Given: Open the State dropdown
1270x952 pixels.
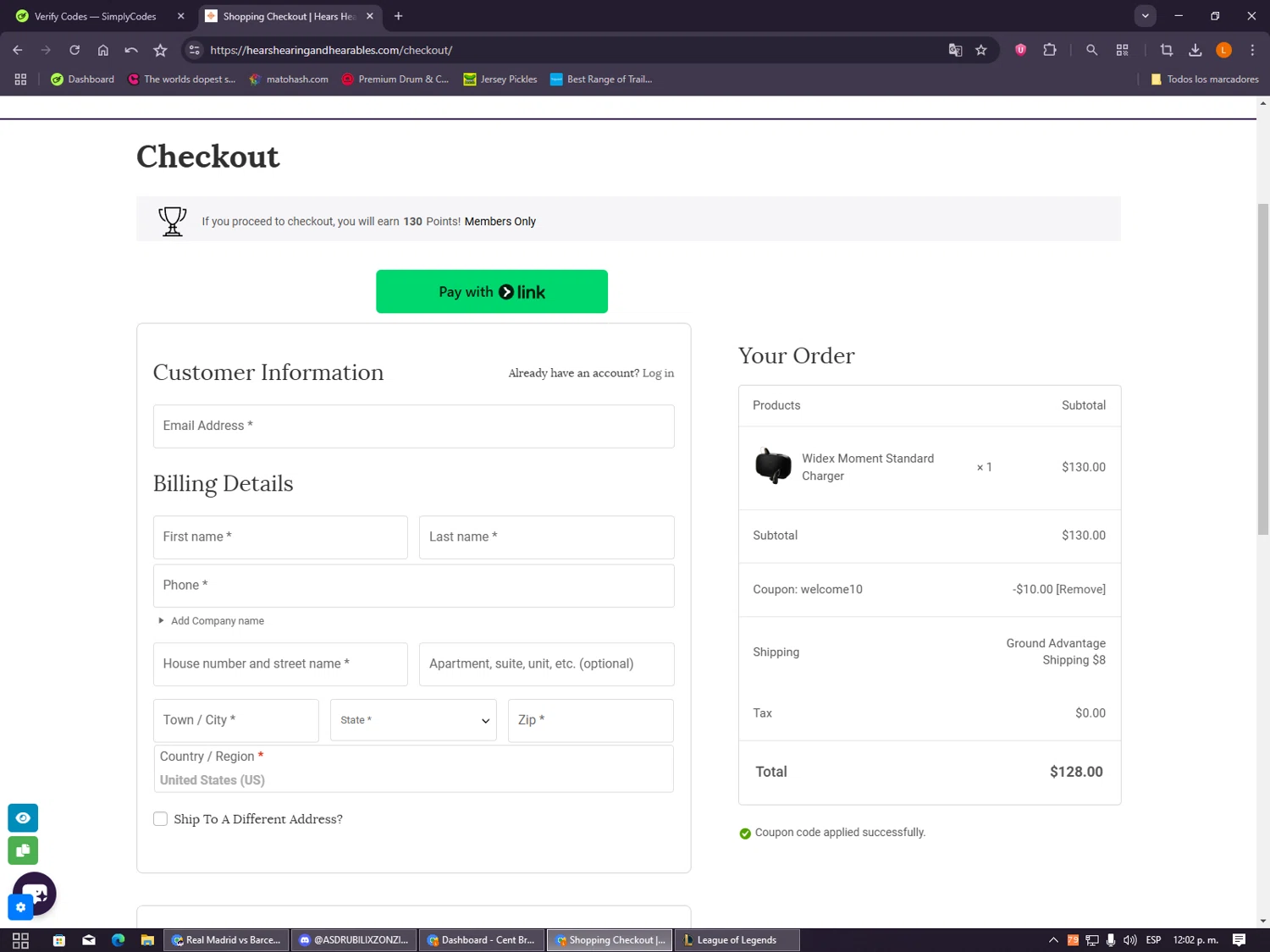Looking at the screenshot, I should [413, 720].
